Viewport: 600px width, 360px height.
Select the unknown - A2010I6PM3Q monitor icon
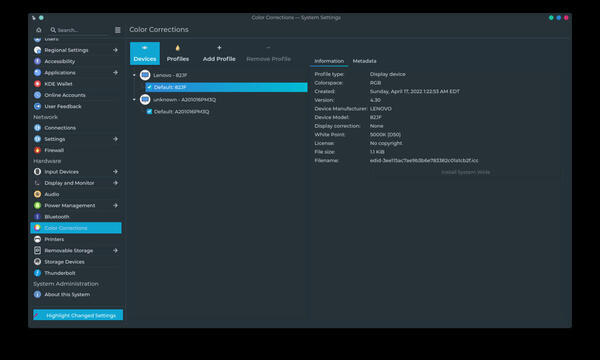(145, 99)
